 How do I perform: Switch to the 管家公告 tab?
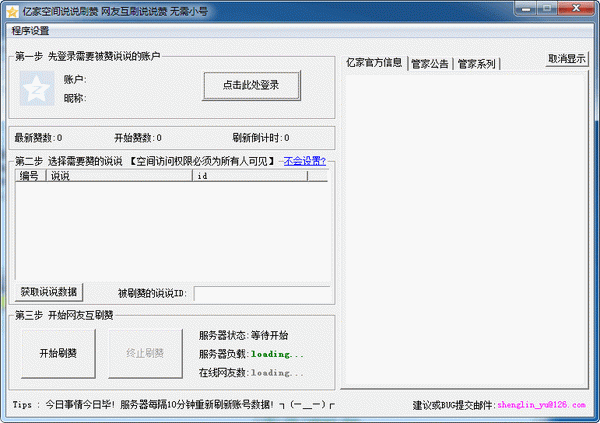click(x=430, y=64)
